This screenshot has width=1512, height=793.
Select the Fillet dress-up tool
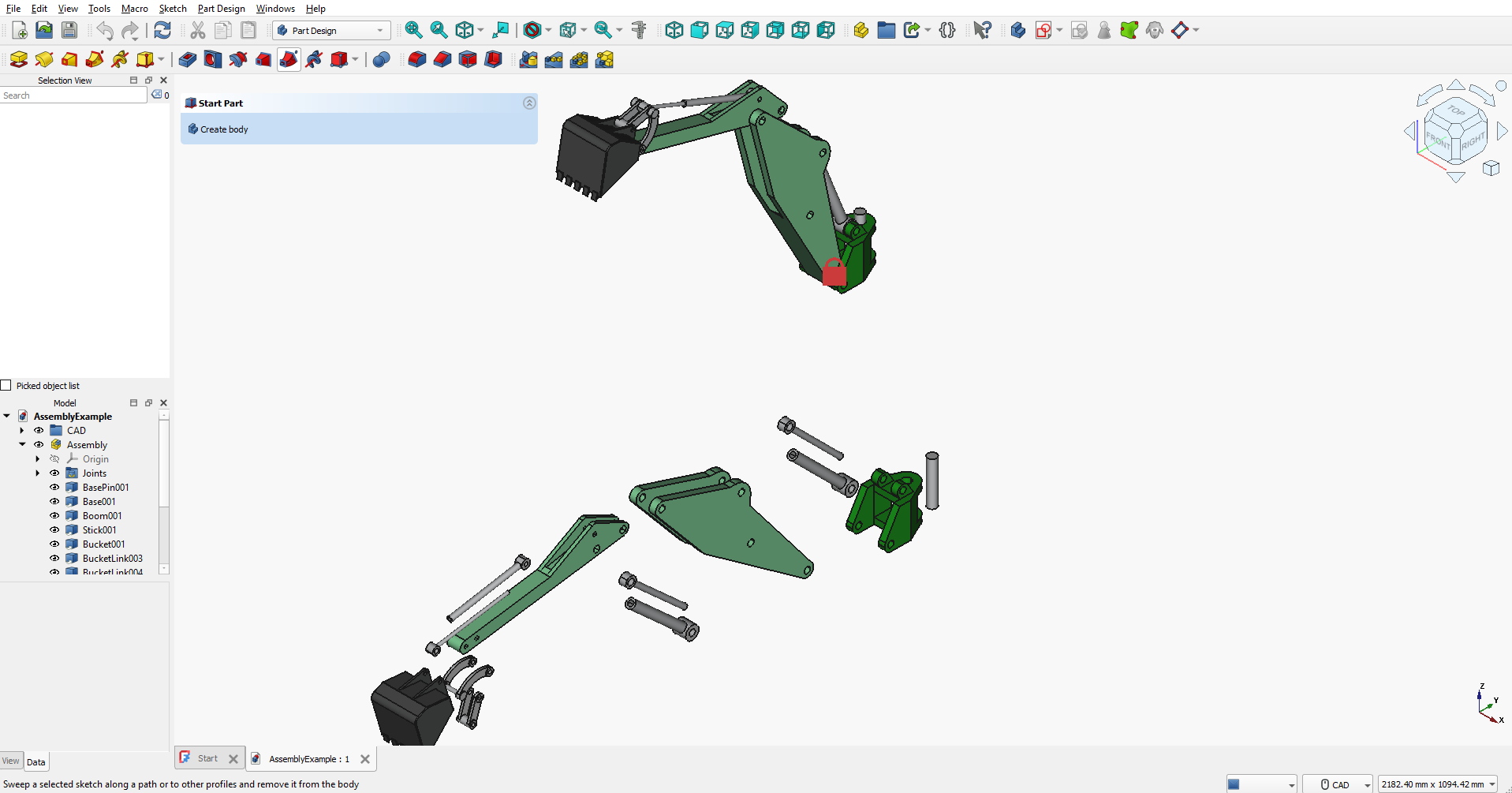tap(416, 59)
